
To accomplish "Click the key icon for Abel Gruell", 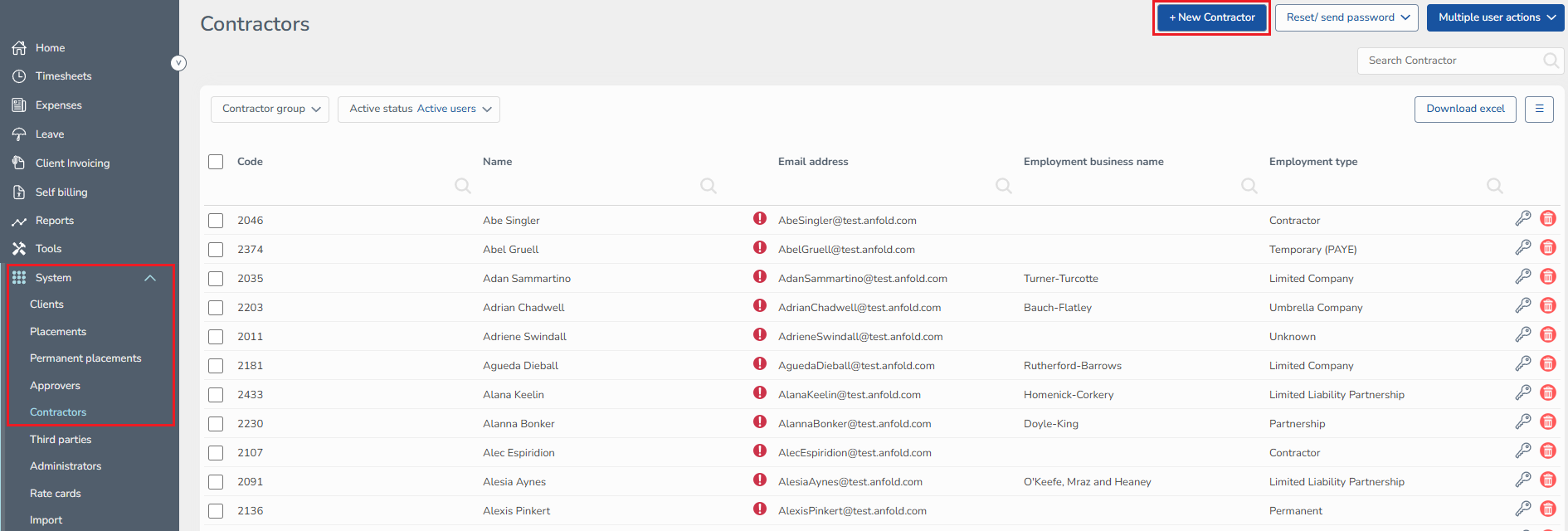I will [1523, 247].
